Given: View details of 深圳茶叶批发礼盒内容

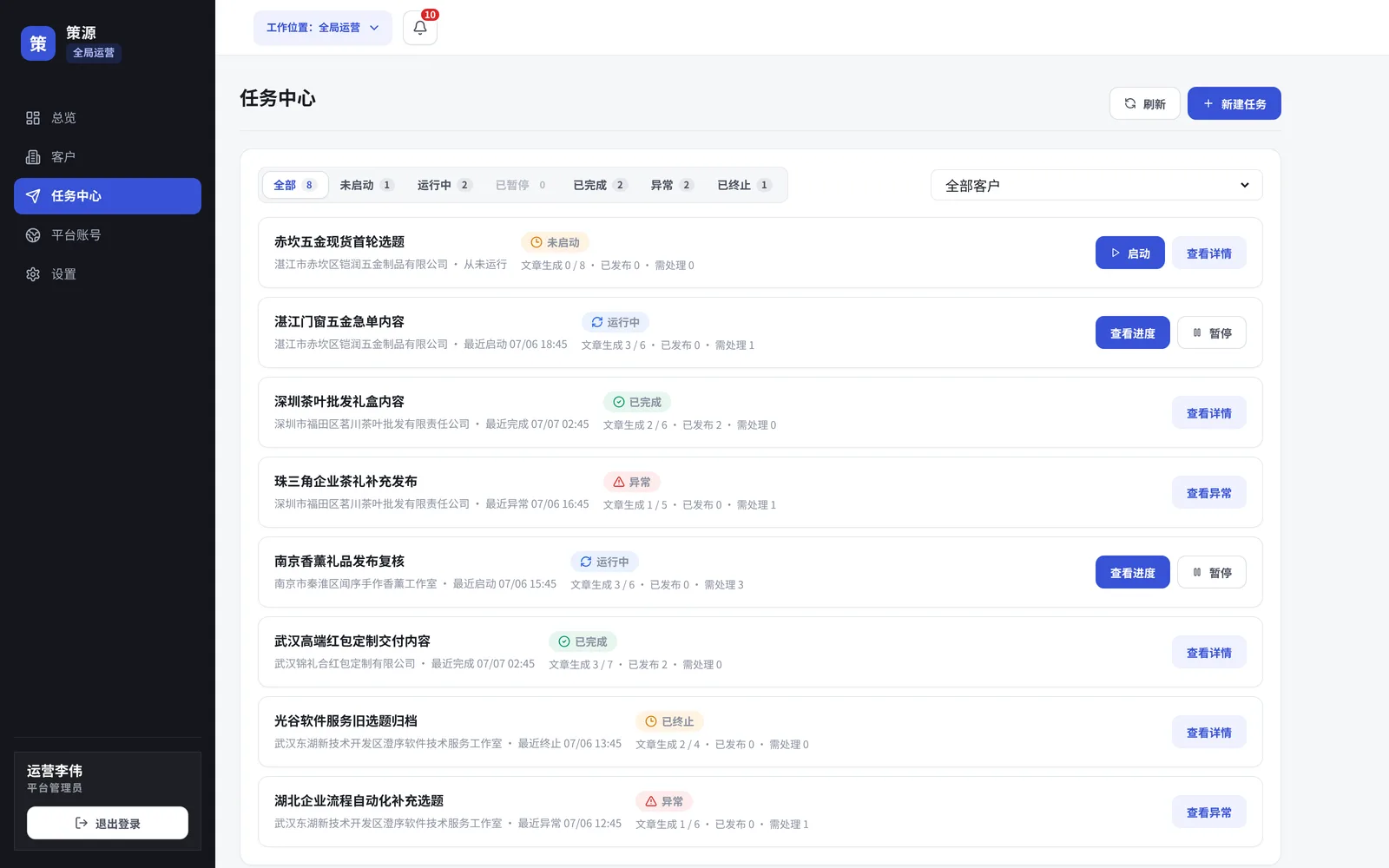Looking at the screenshot, I should point(1209,413).
